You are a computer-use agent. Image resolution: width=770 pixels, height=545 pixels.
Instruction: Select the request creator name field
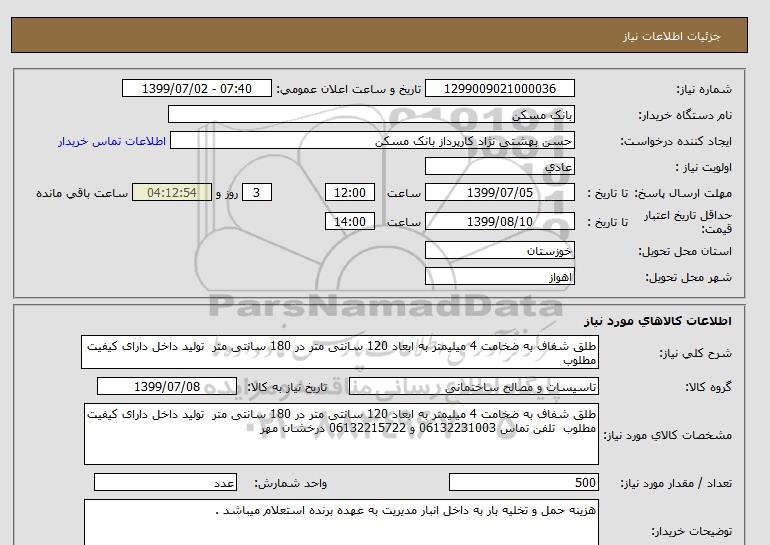385,141
